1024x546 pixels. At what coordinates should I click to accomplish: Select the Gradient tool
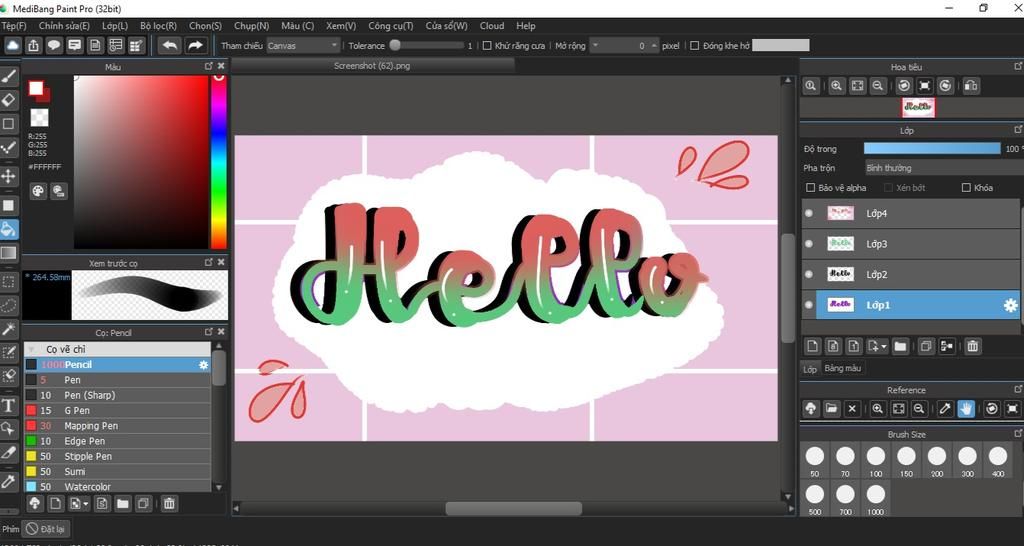(x=8, y=252)
